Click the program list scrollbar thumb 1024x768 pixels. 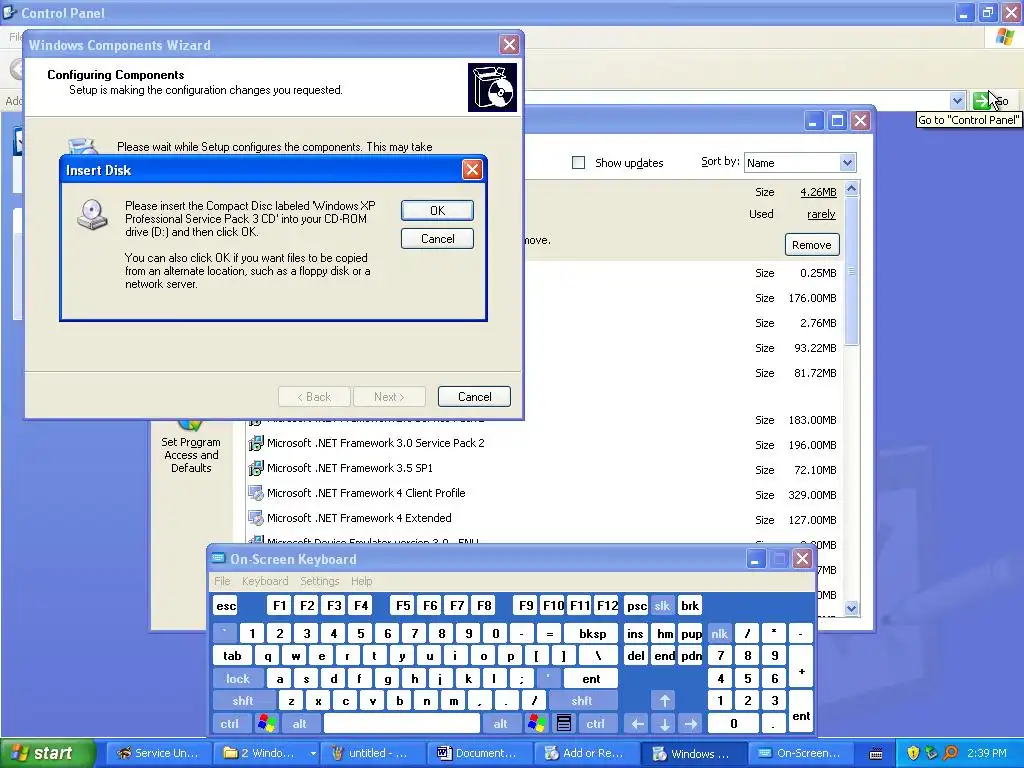click(851, 270)
